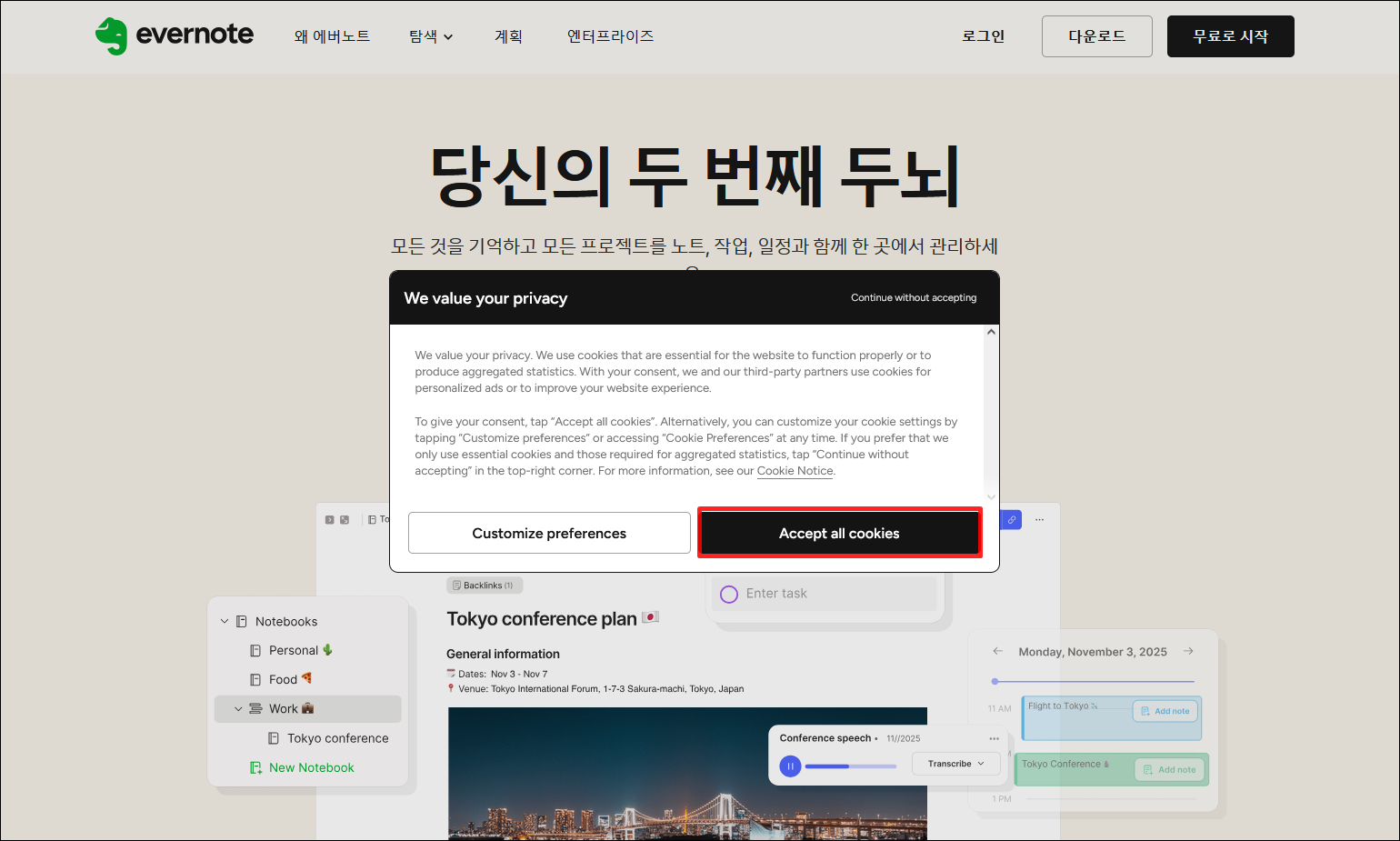
Task: Expand the 탐색 dropdown menu
Action: click(x=431, y=36)
